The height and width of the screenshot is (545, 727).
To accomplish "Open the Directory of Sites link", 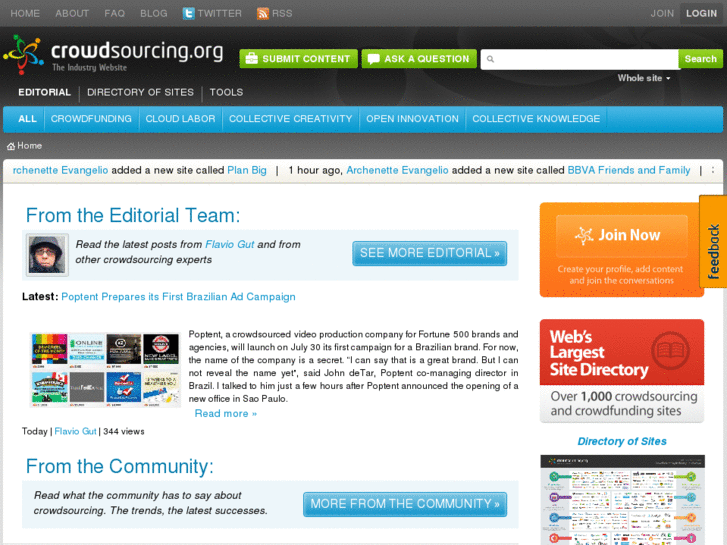I will click(621, 442).
